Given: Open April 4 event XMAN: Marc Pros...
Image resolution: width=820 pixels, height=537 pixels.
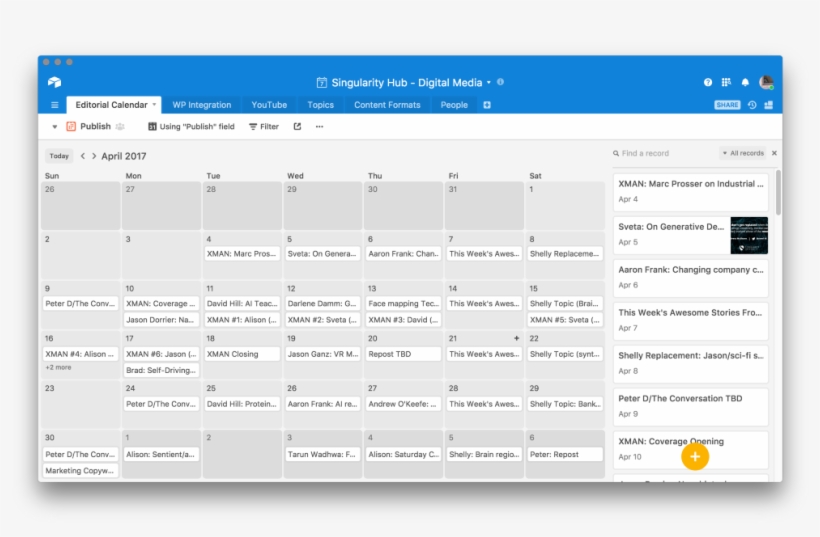Looking at the screenshot, I should [242, 254].
